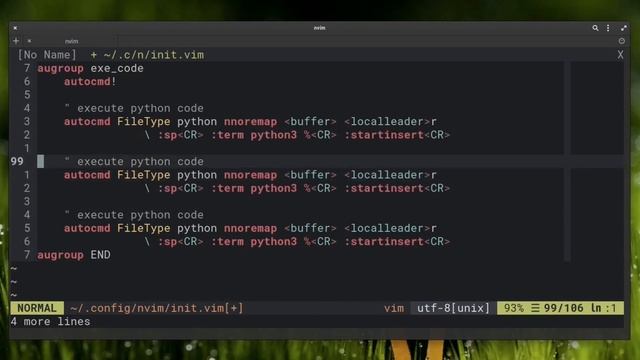Place cursor on "augroup END" line

coord(74,255)
